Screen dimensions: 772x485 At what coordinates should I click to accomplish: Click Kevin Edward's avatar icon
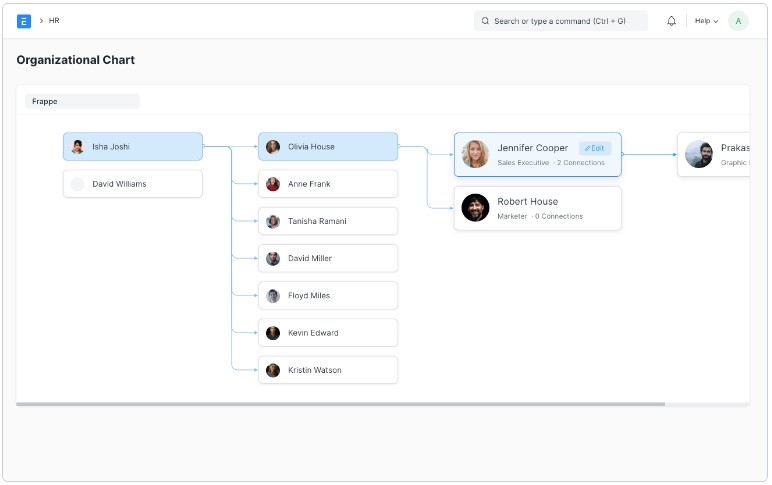click(273, 333)
